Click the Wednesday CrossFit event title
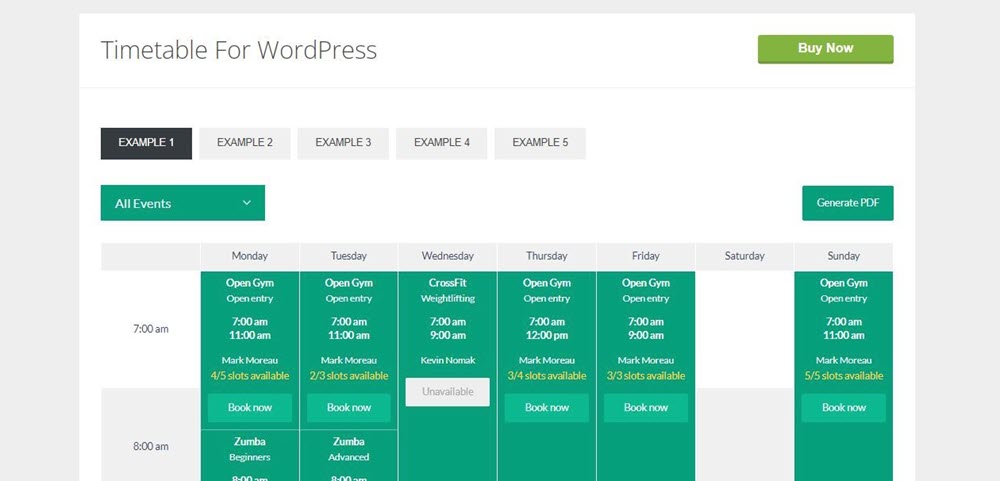 click(x=447, y=283)
